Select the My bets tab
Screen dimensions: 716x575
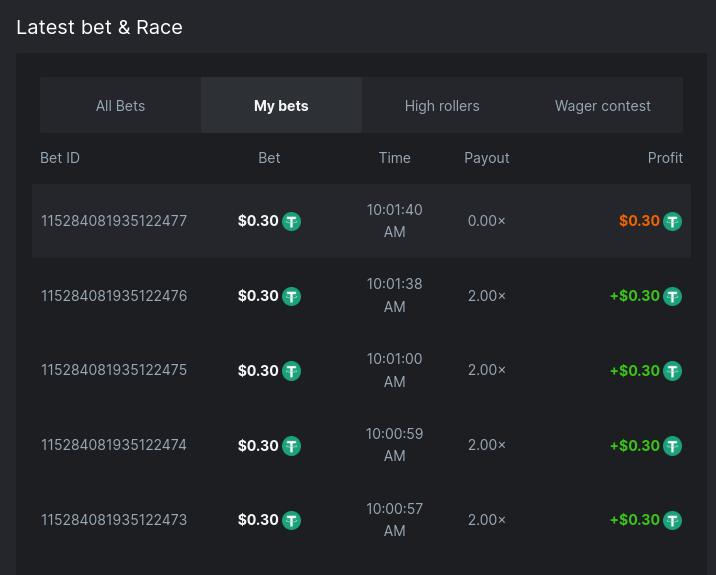(x=281, y=106)
